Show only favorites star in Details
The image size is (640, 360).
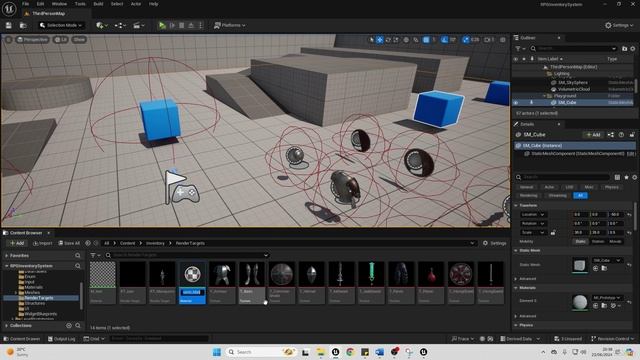[626, 177]
